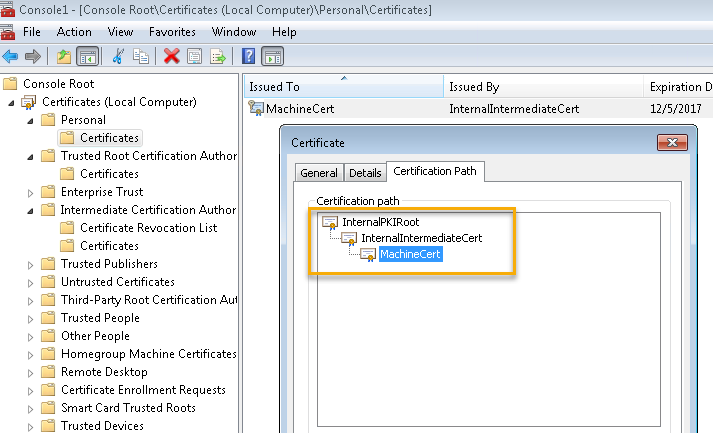The height and width of the screenshot is (433, 713).
Task: Click the Back arrow toolbar icon
Action: click(x=11, y=56)
